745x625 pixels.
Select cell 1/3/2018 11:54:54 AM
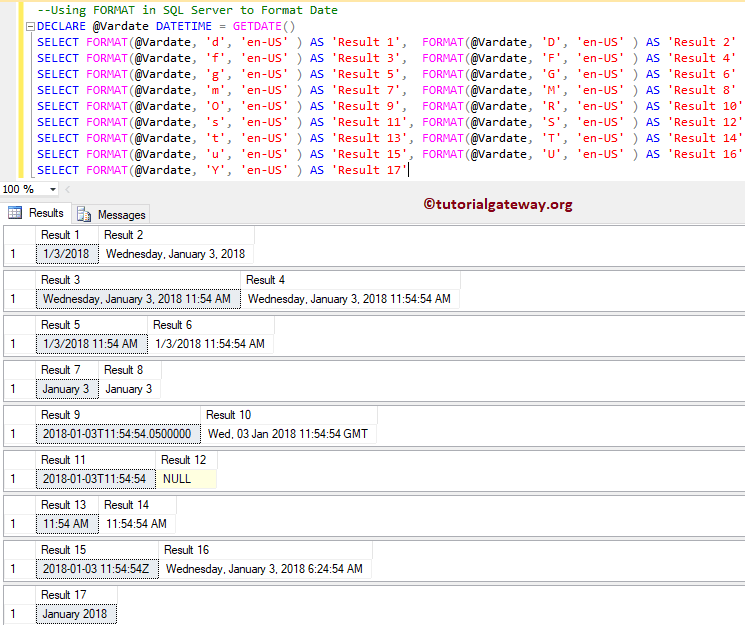click(x=210, y=344)
